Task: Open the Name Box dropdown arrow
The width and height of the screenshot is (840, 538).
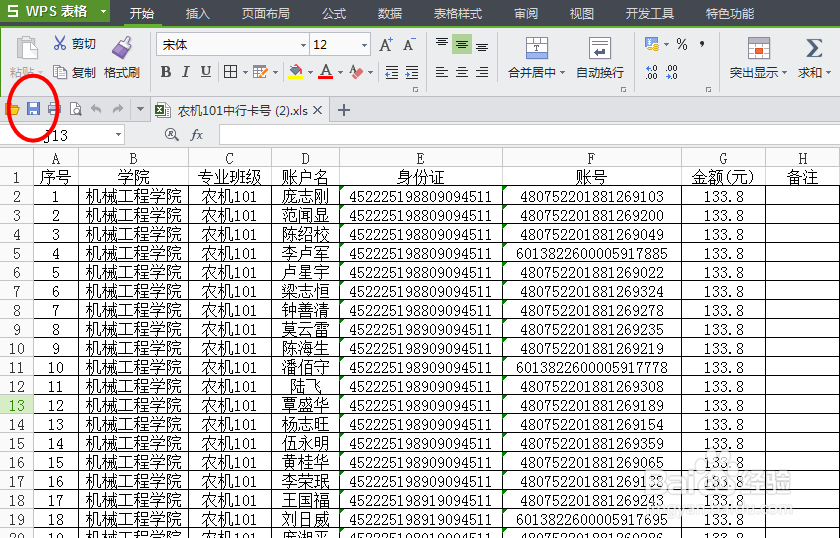Action: (118, 134)
